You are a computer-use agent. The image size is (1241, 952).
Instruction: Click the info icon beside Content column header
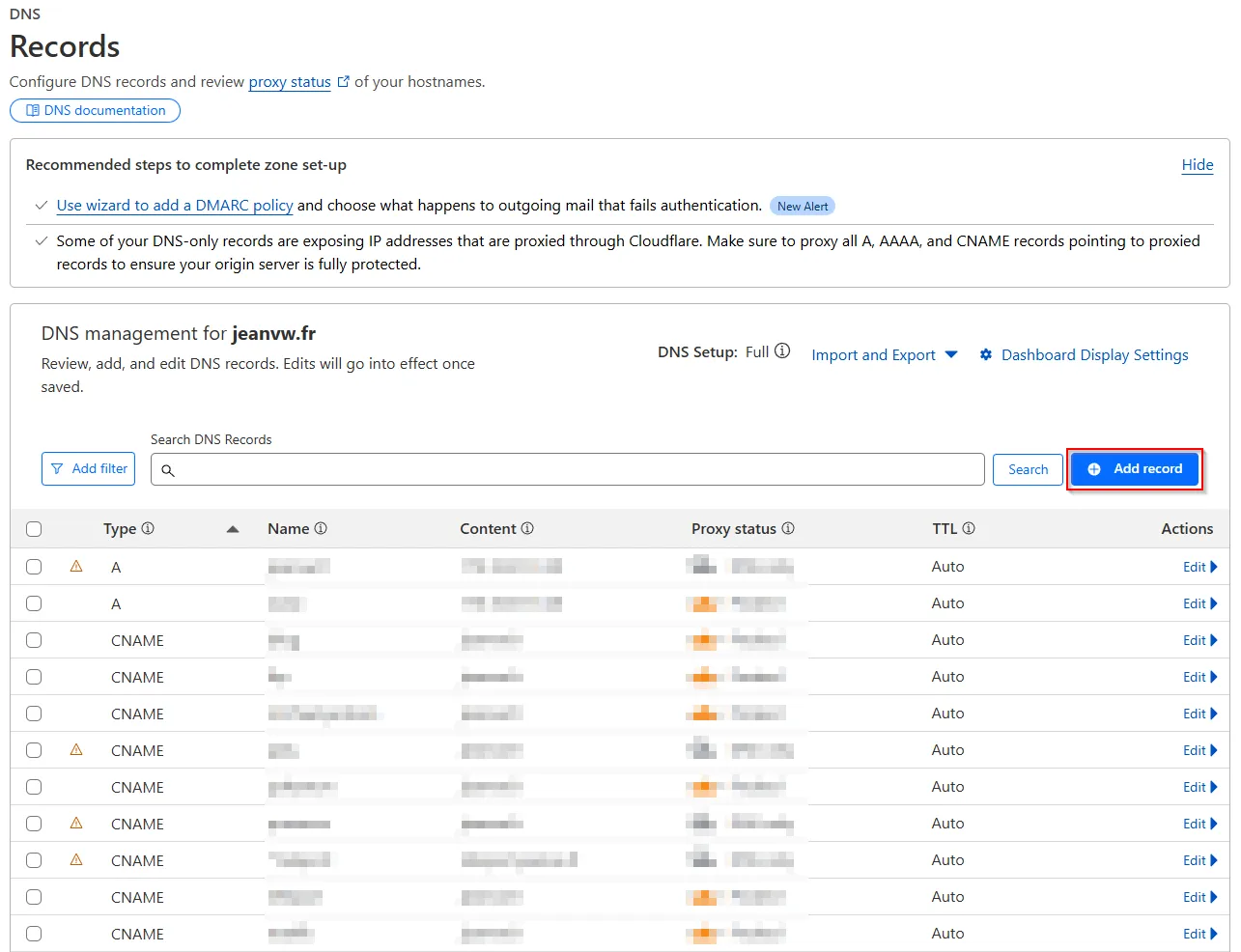[x=527, y=528]
